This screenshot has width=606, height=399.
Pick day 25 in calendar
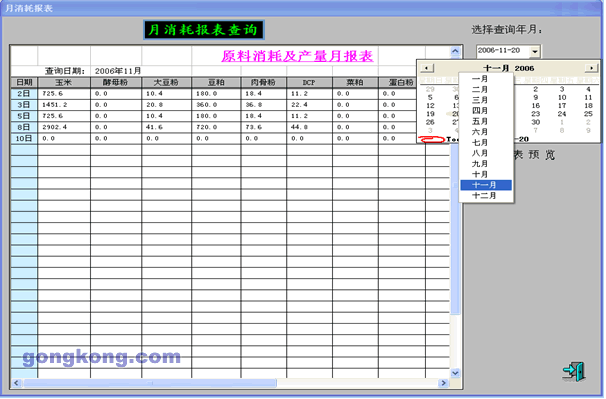[x=588, y=114]
